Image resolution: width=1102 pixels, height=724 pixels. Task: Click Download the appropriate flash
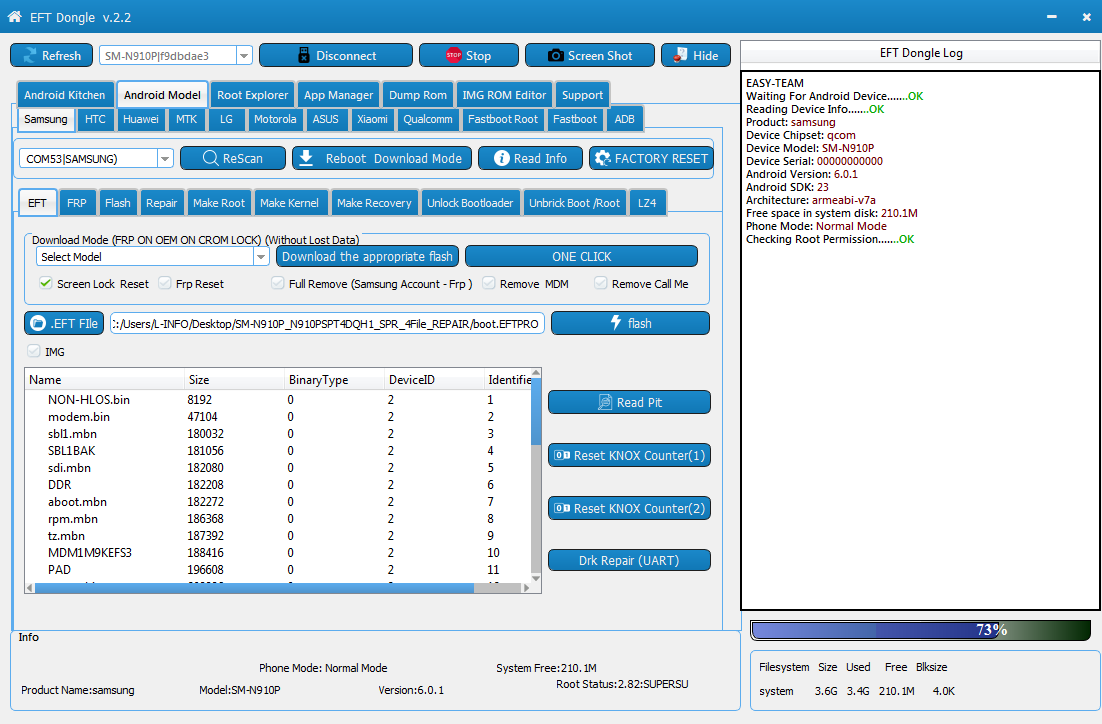367,257
